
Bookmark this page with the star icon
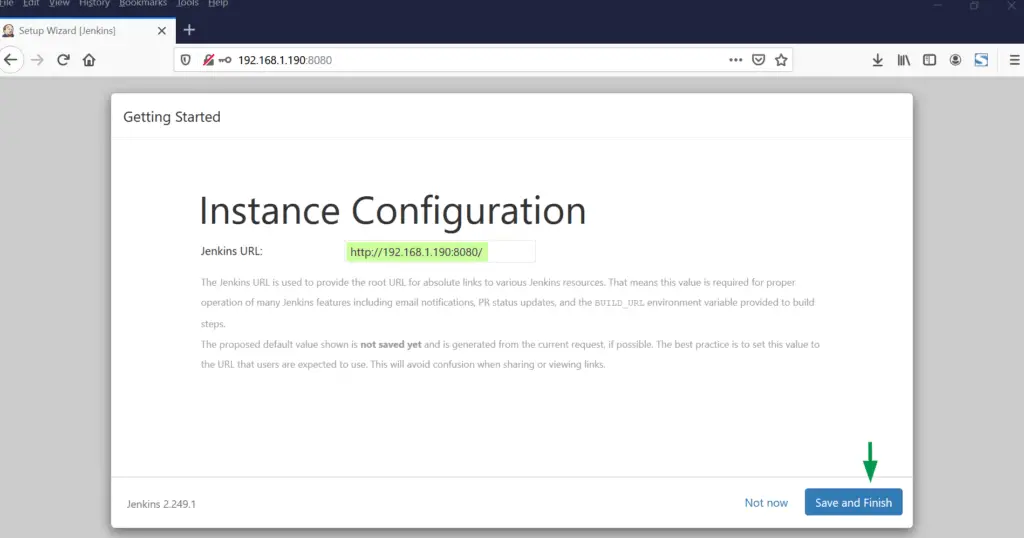pyautogui.click(x=781, y=60)
